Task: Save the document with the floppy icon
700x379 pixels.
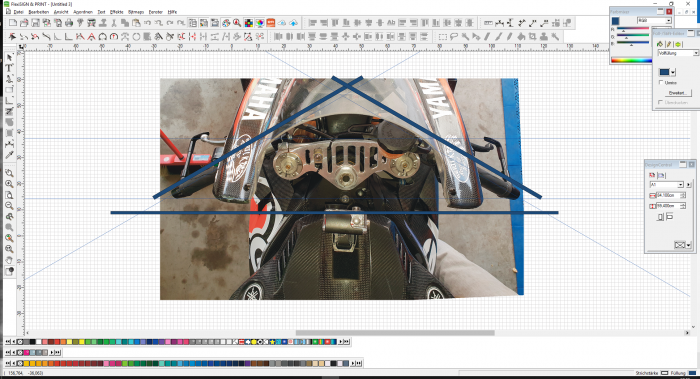Action: (x=35, y=23)
